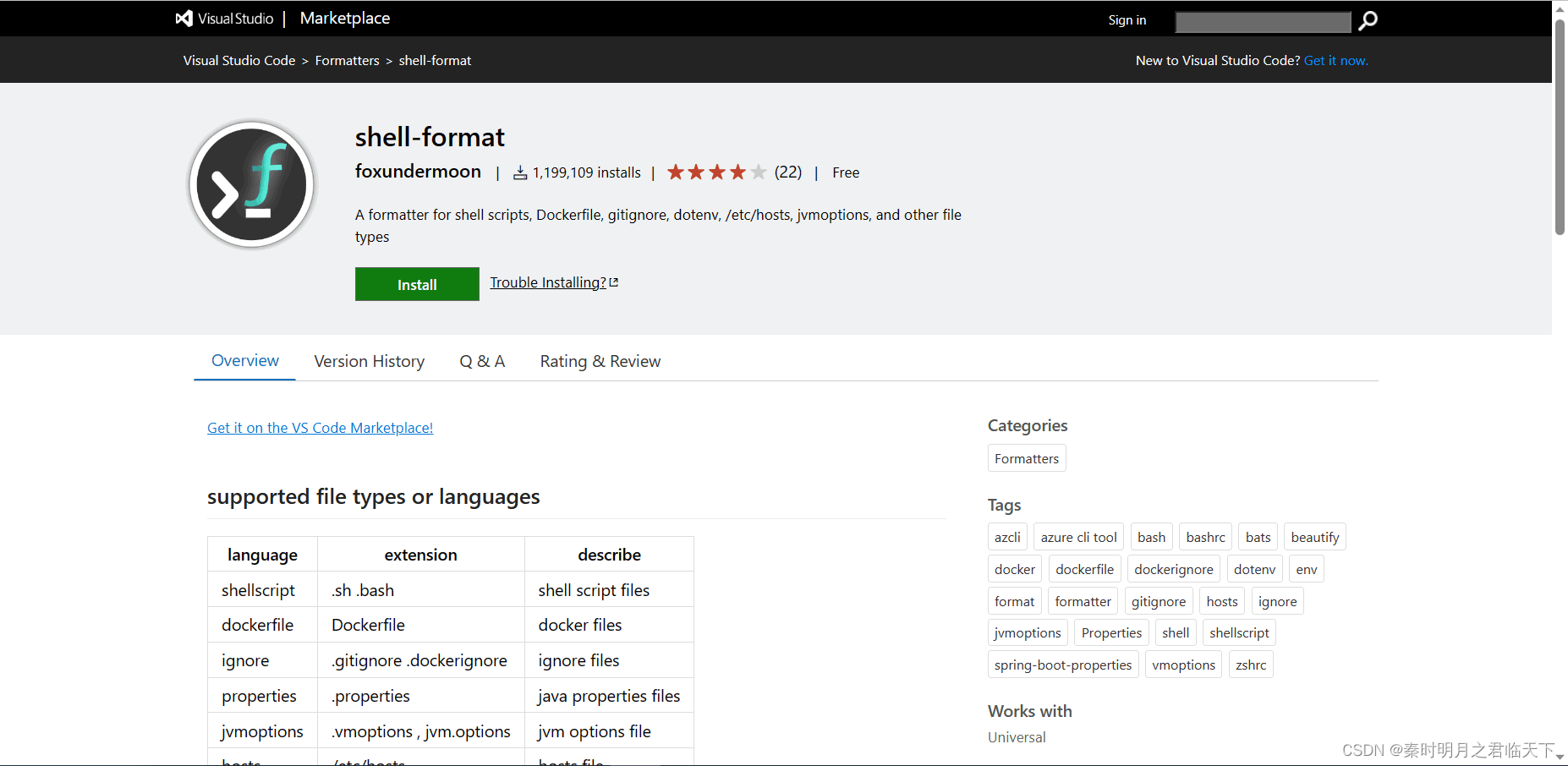Select the ignore tag
The width and height of the screenshot is (1568, 766).
1278,601
